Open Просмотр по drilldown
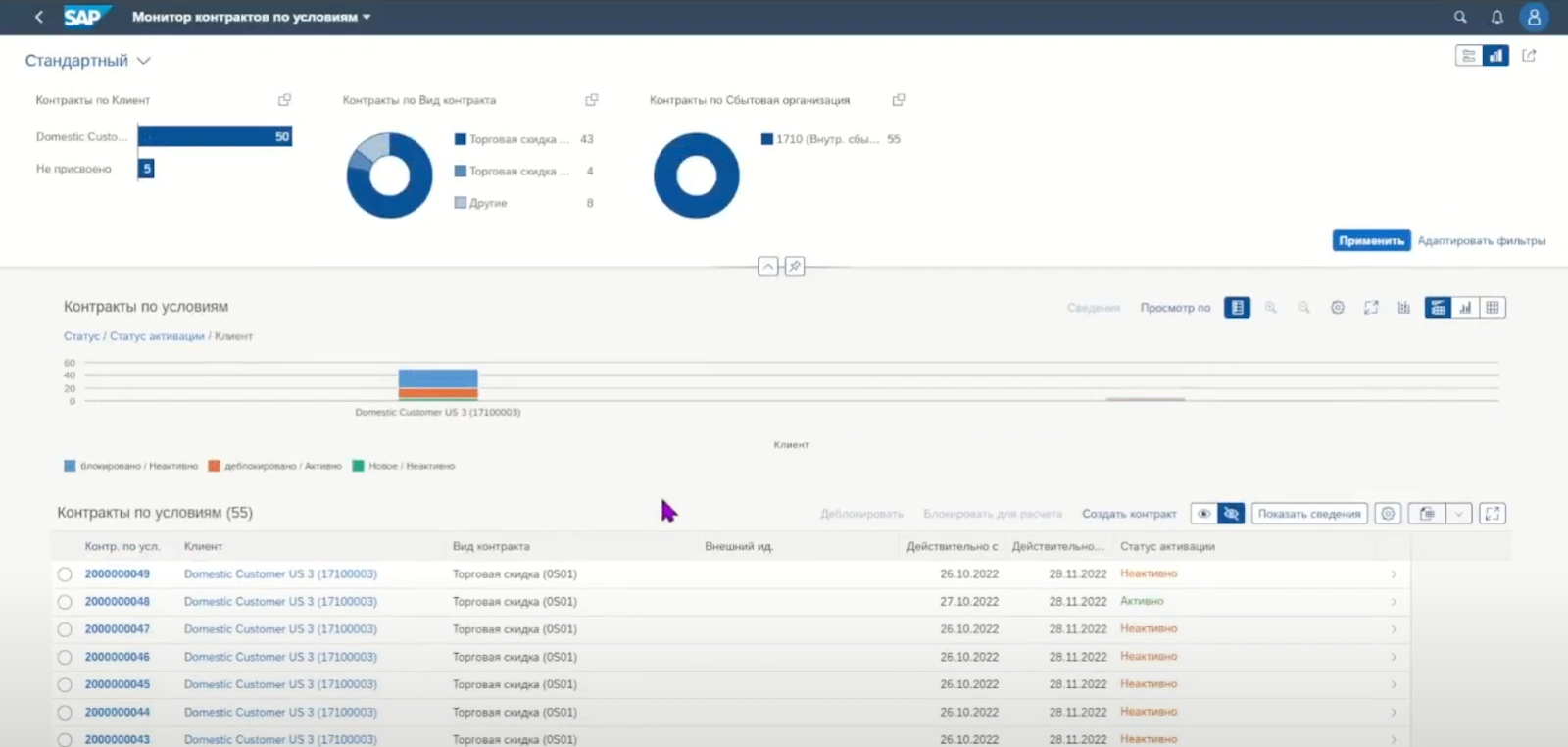Screen dimensions: 1568x747 coord(1175,308)
